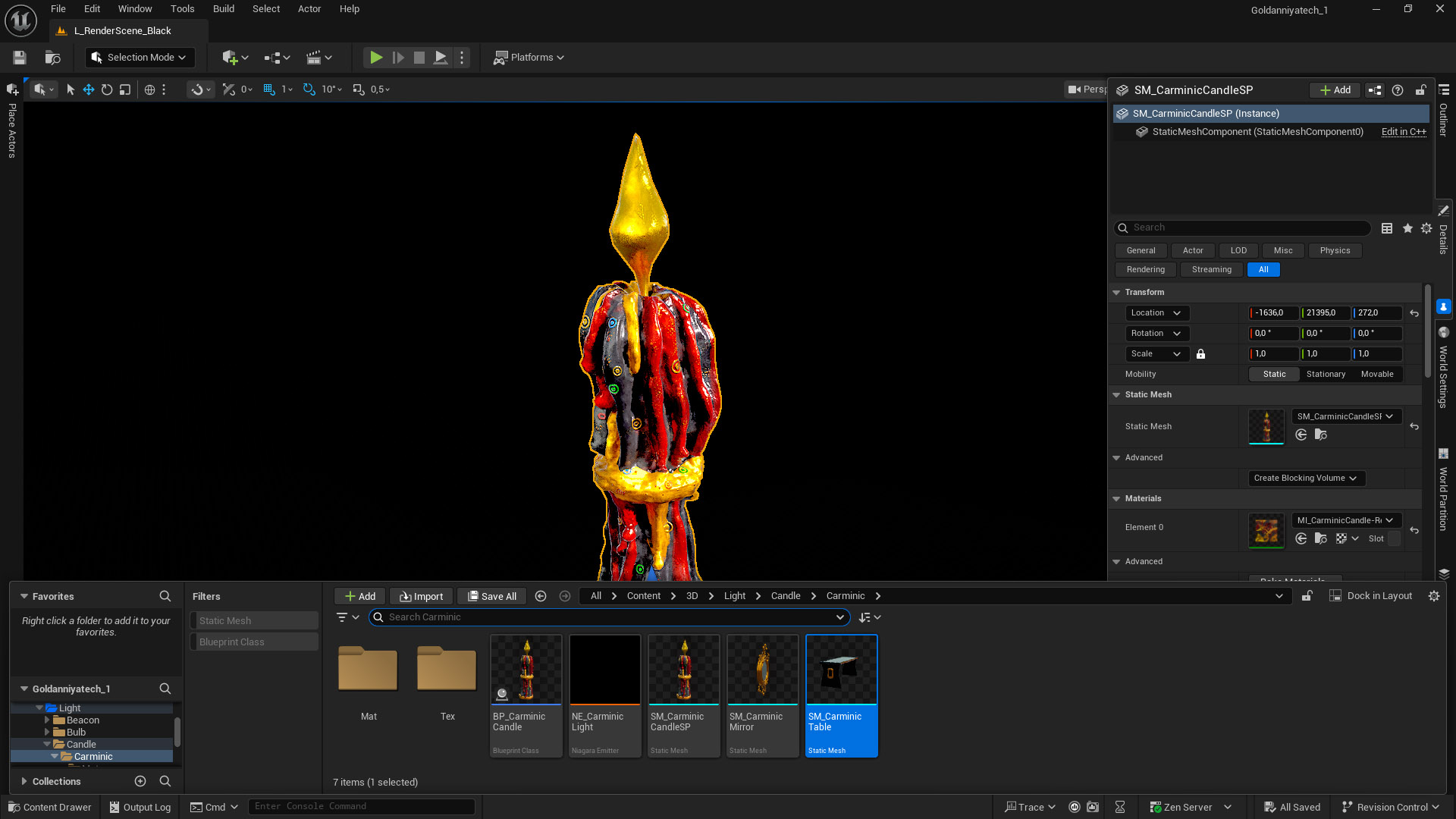
Task: Open the Create Blocking Volume dropdown
Action: [x=1306, y=478]
